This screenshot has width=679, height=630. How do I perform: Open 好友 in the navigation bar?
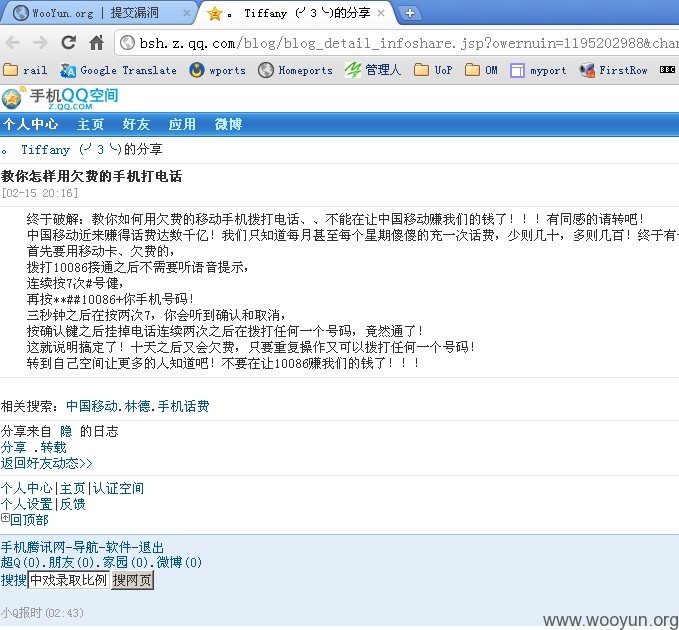tap(136, 125)
